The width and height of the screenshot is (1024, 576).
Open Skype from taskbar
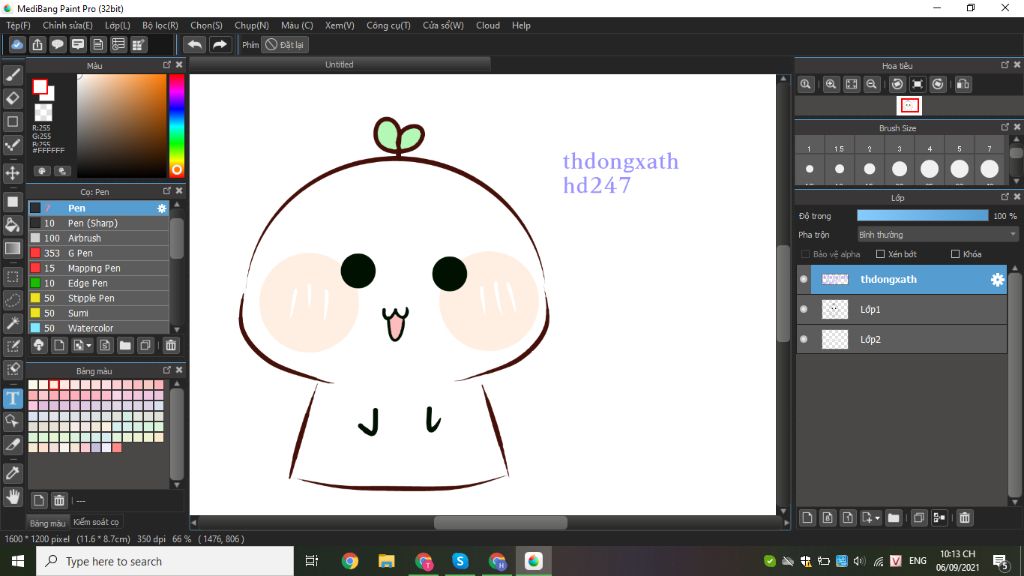460,562
